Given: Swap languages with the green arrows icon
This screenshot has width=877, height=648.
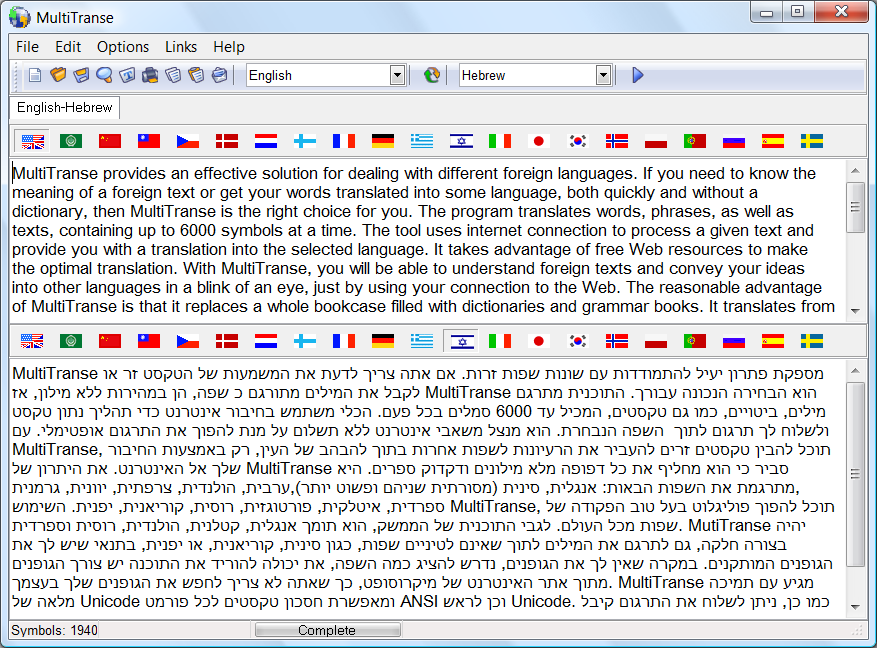Looking at the screenshot, I should 432,75.
